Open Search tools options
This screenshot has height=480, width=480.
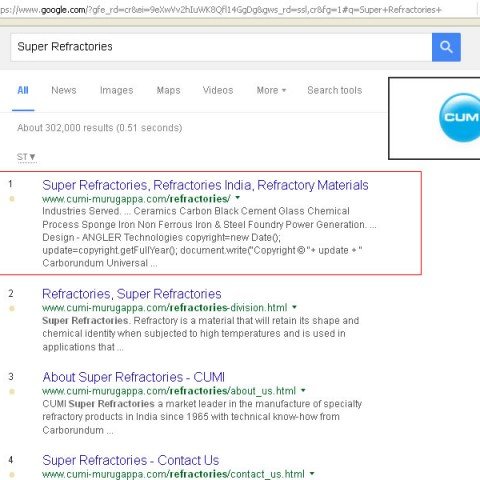335,90
